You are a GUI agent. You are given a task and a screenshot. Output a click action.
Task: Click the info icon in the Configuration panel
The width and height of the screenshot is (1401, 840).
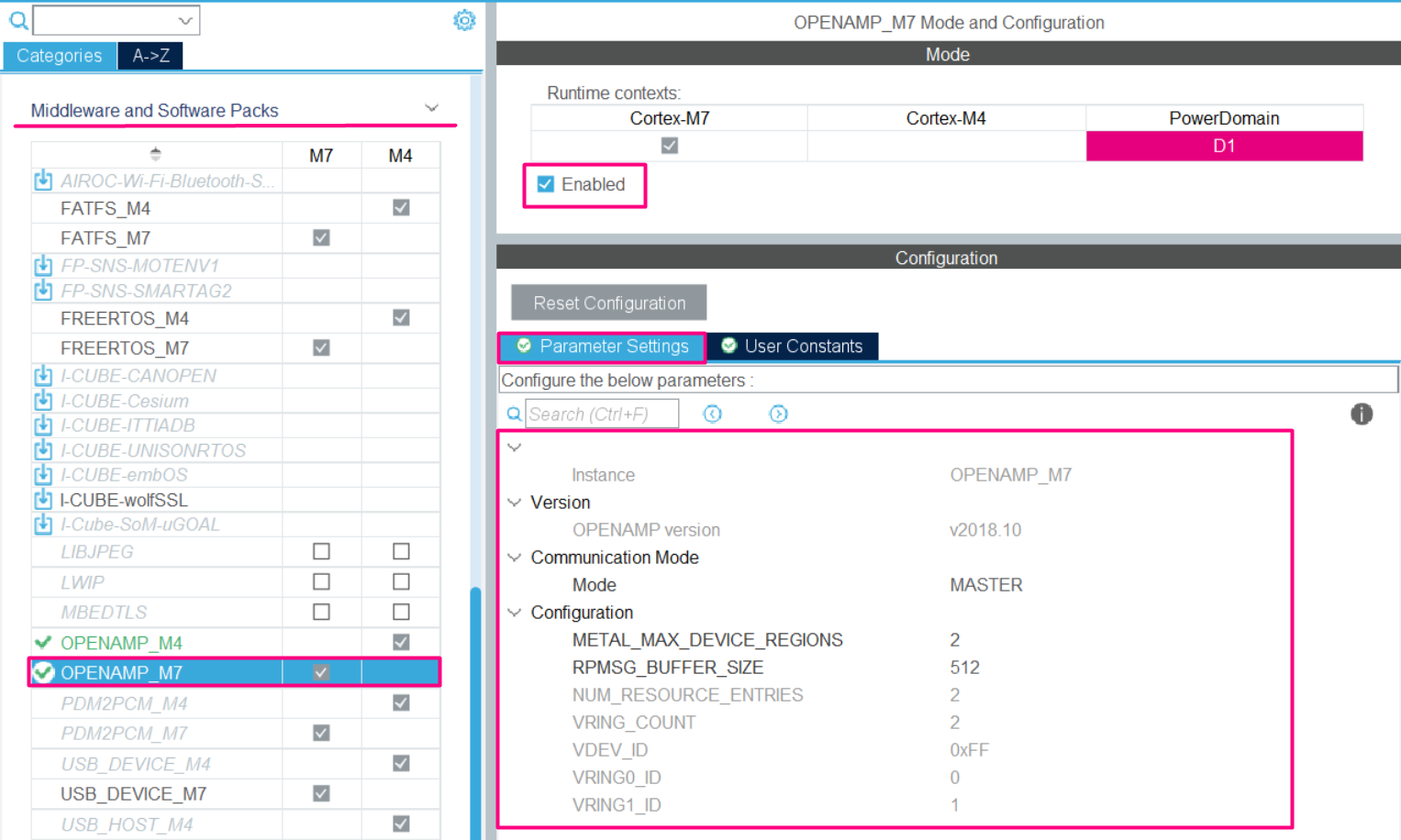[1362, 414]
